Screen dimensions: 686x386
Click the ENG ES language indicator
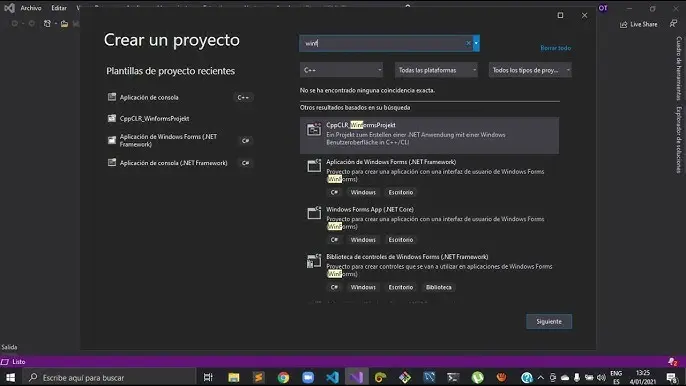(x=616, y=377)
